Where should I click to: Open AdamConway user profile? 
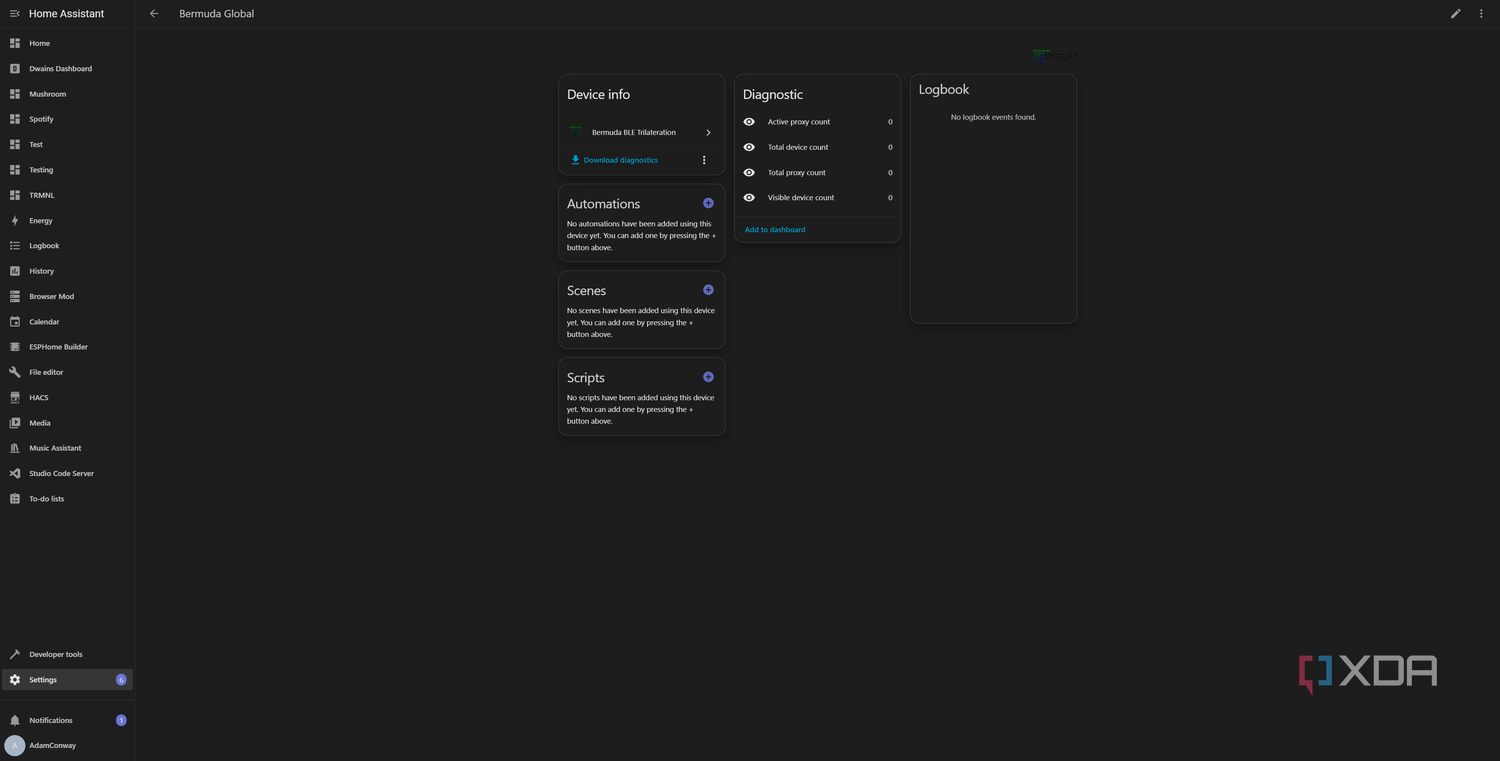67,745
